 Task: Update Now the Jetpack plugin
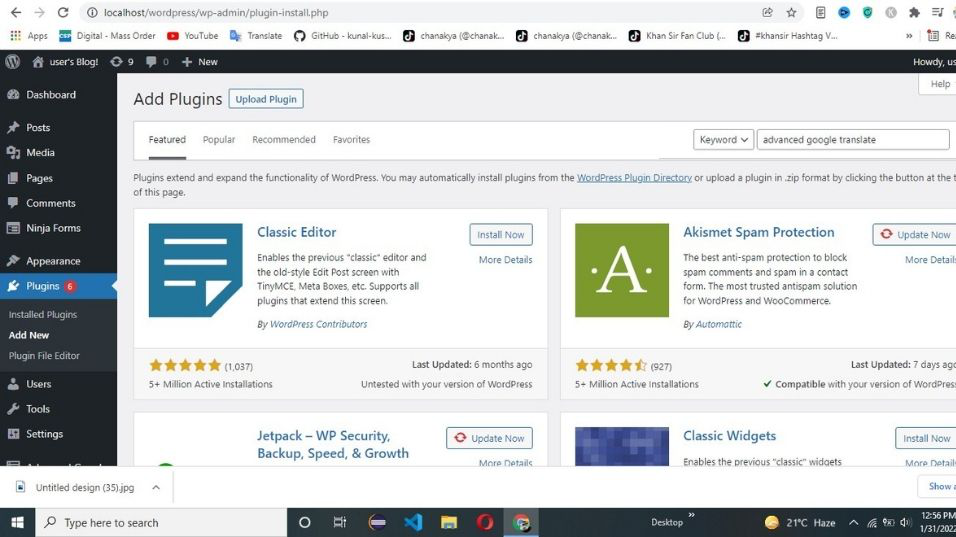[x=489, y=438]
